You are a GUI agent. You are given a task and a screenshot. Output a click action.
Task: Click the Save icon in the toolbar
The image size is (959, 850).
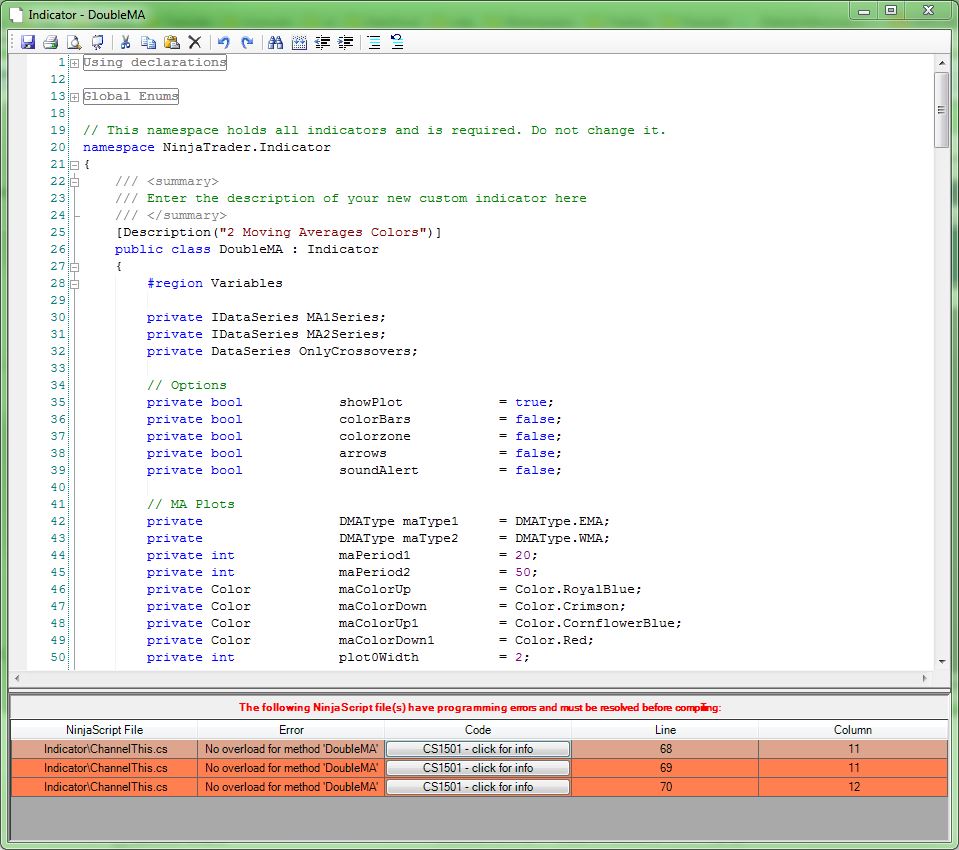pos(28,42)
